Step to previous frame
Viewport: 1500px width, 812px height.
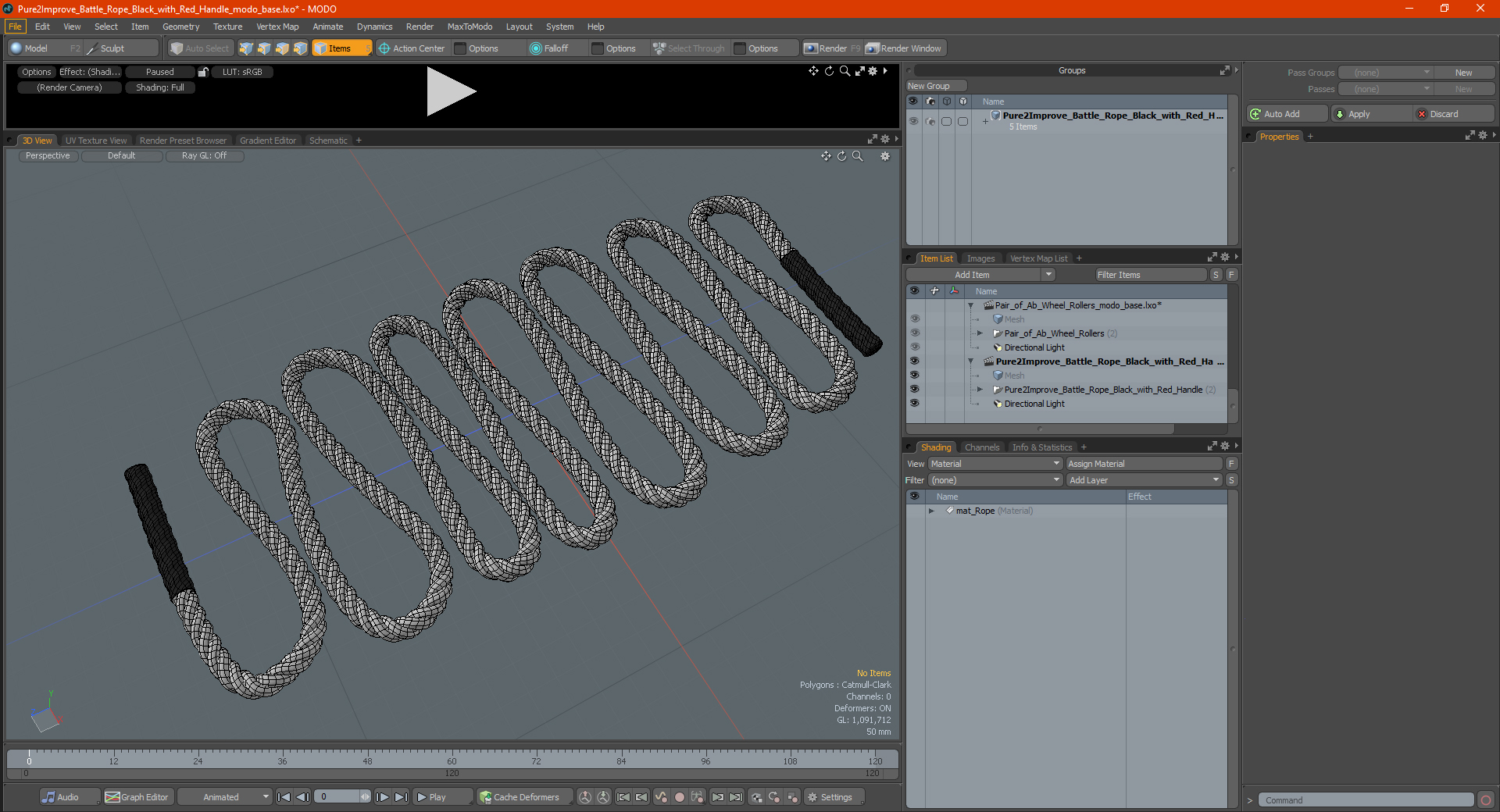[303, 797]
